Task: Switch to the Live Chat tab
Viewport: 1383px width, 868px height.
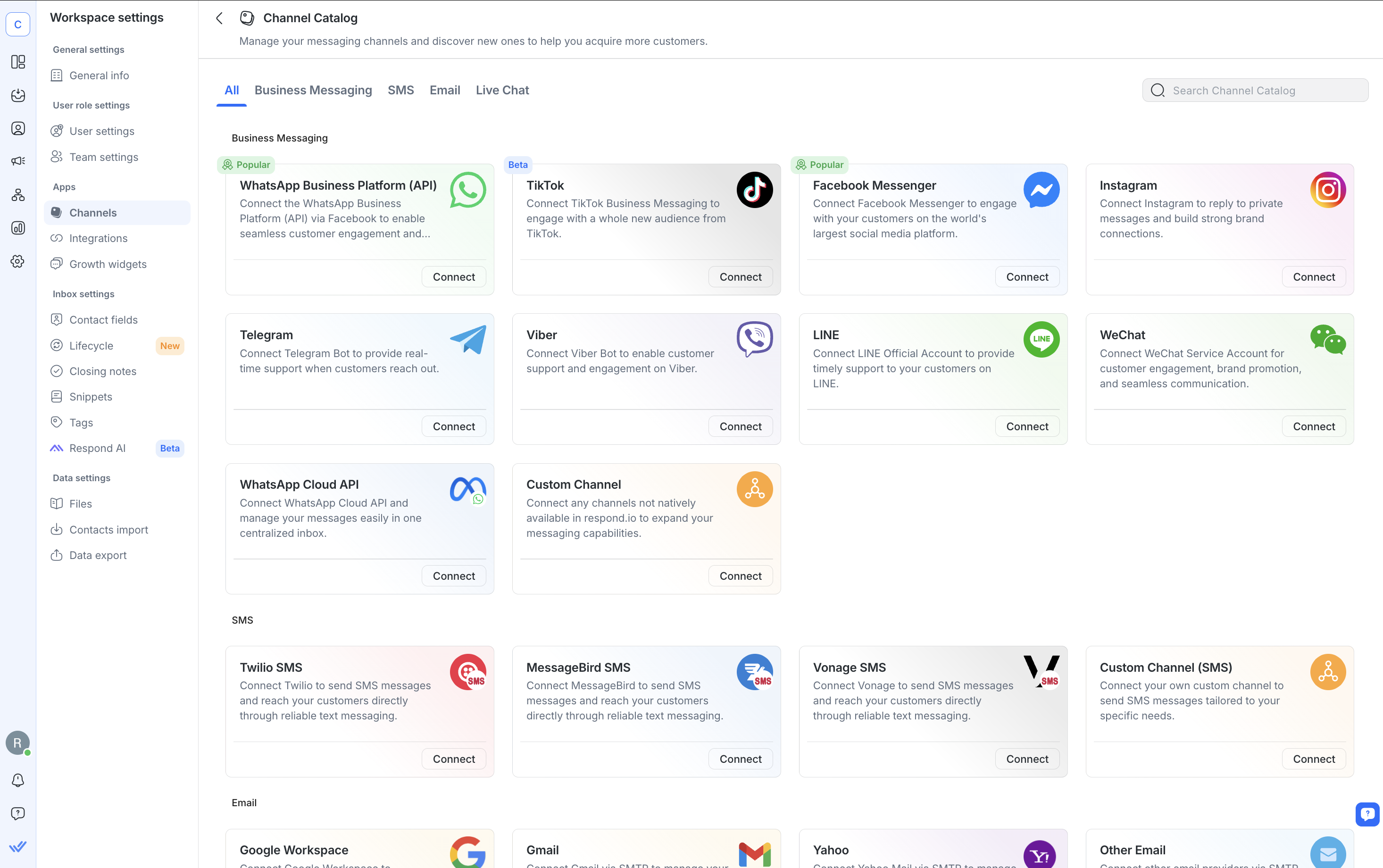Action: click(502, 90)
